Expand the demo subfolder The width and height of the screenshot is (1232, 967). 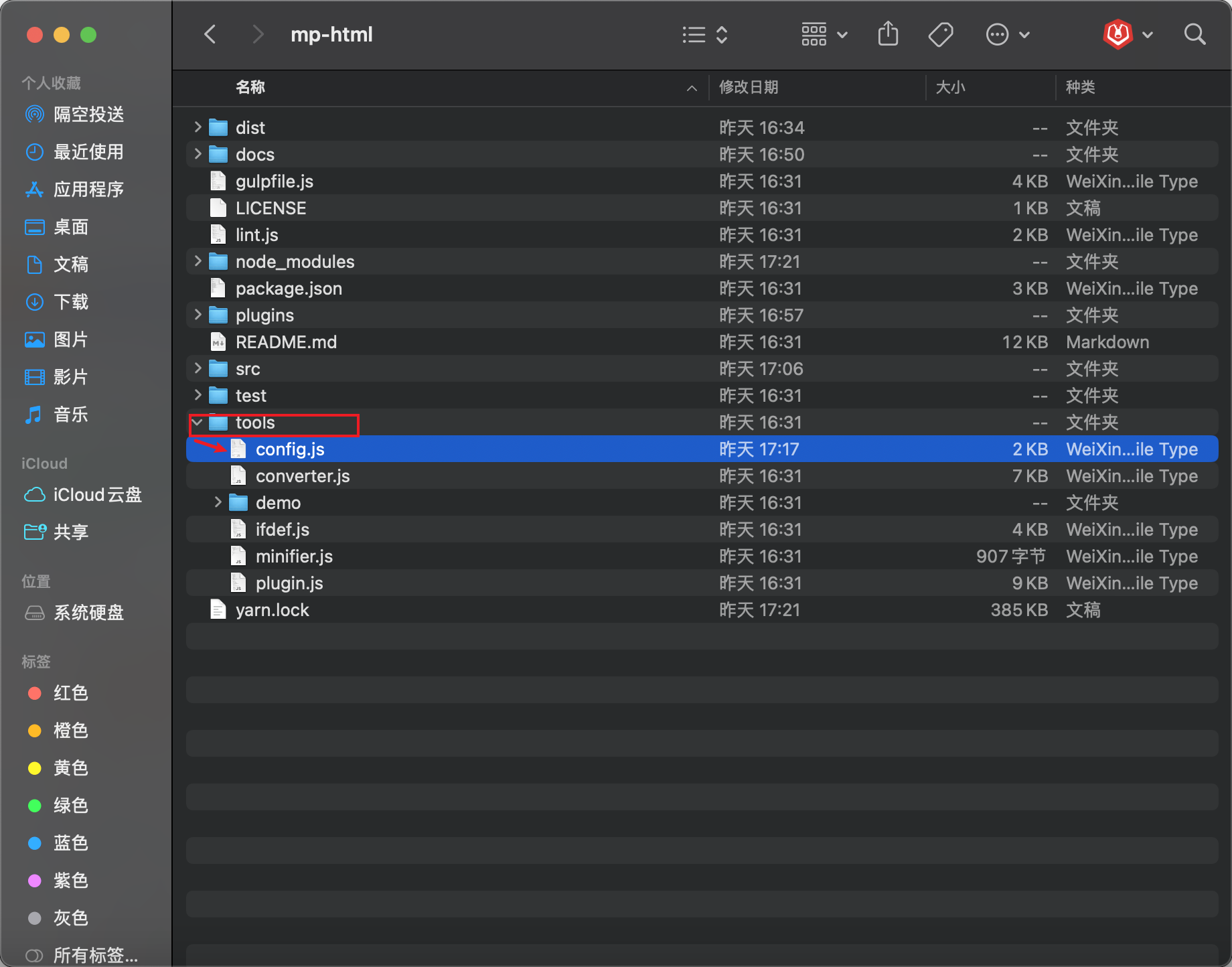point(218,502)
